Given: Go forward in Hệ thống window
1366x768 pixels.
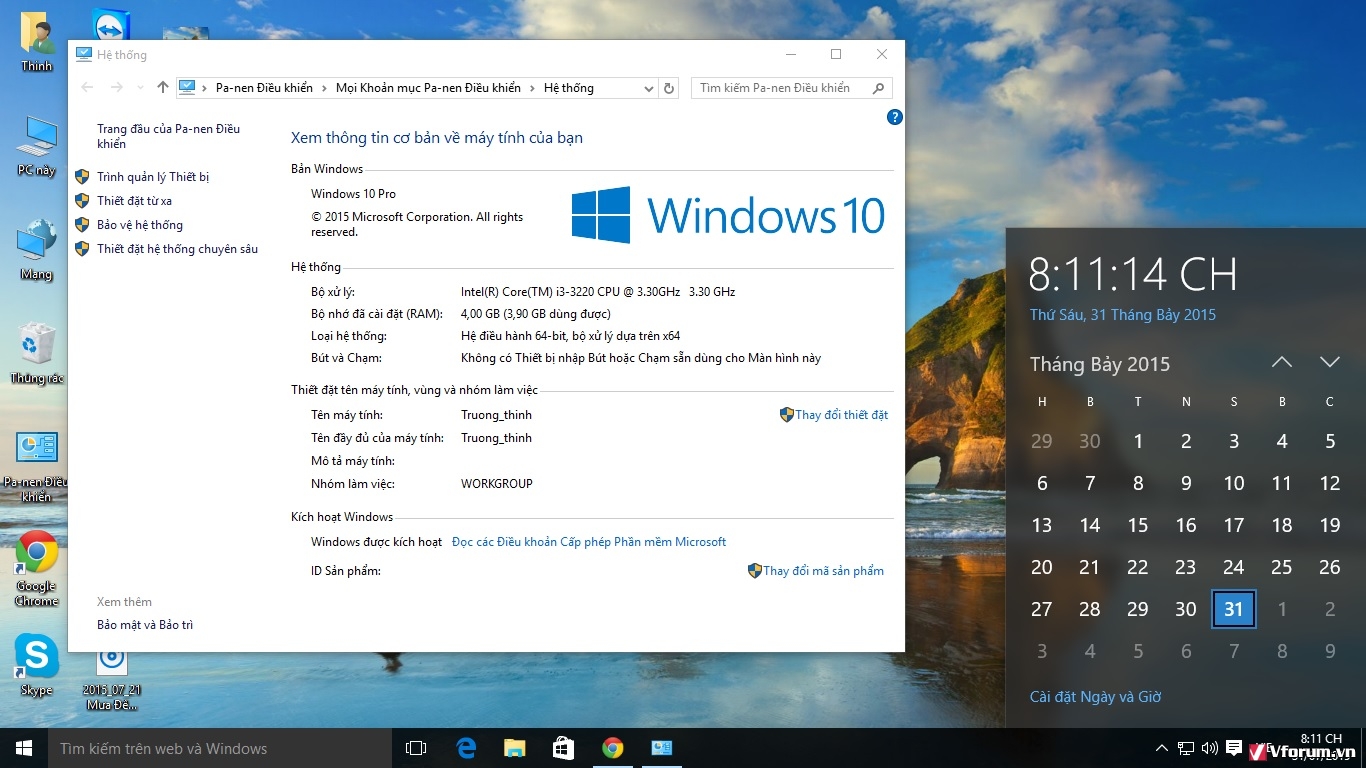Looking at the screenshot, I should [117, 88].
